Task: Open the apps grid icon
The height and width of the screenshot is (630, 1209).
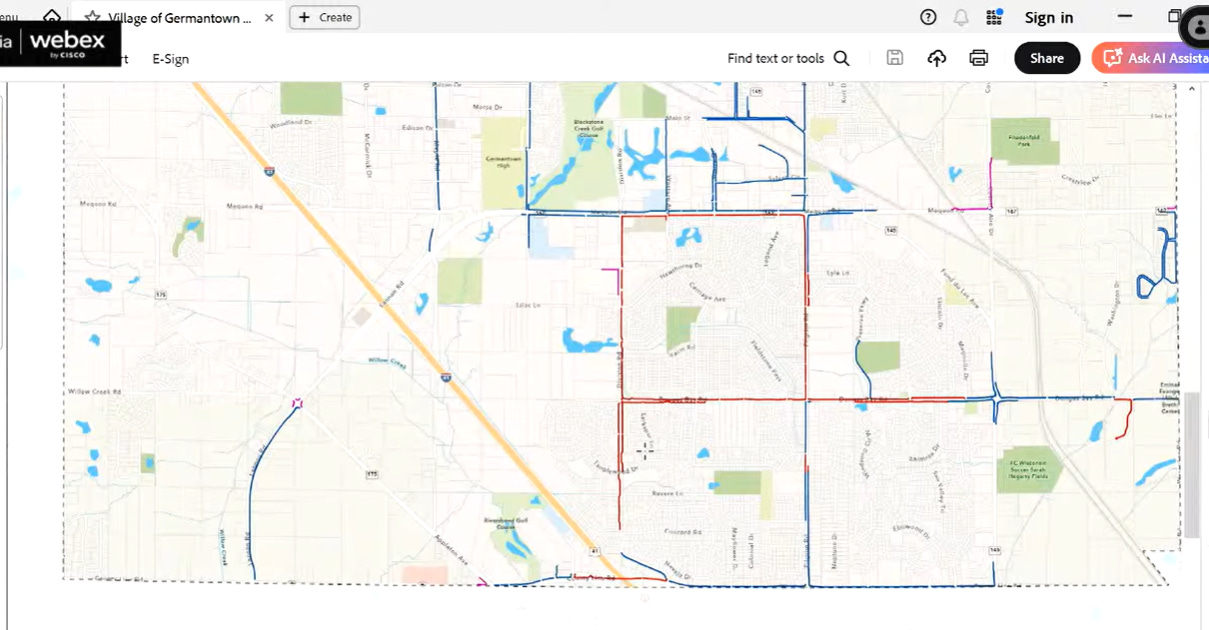Action: 994,17
